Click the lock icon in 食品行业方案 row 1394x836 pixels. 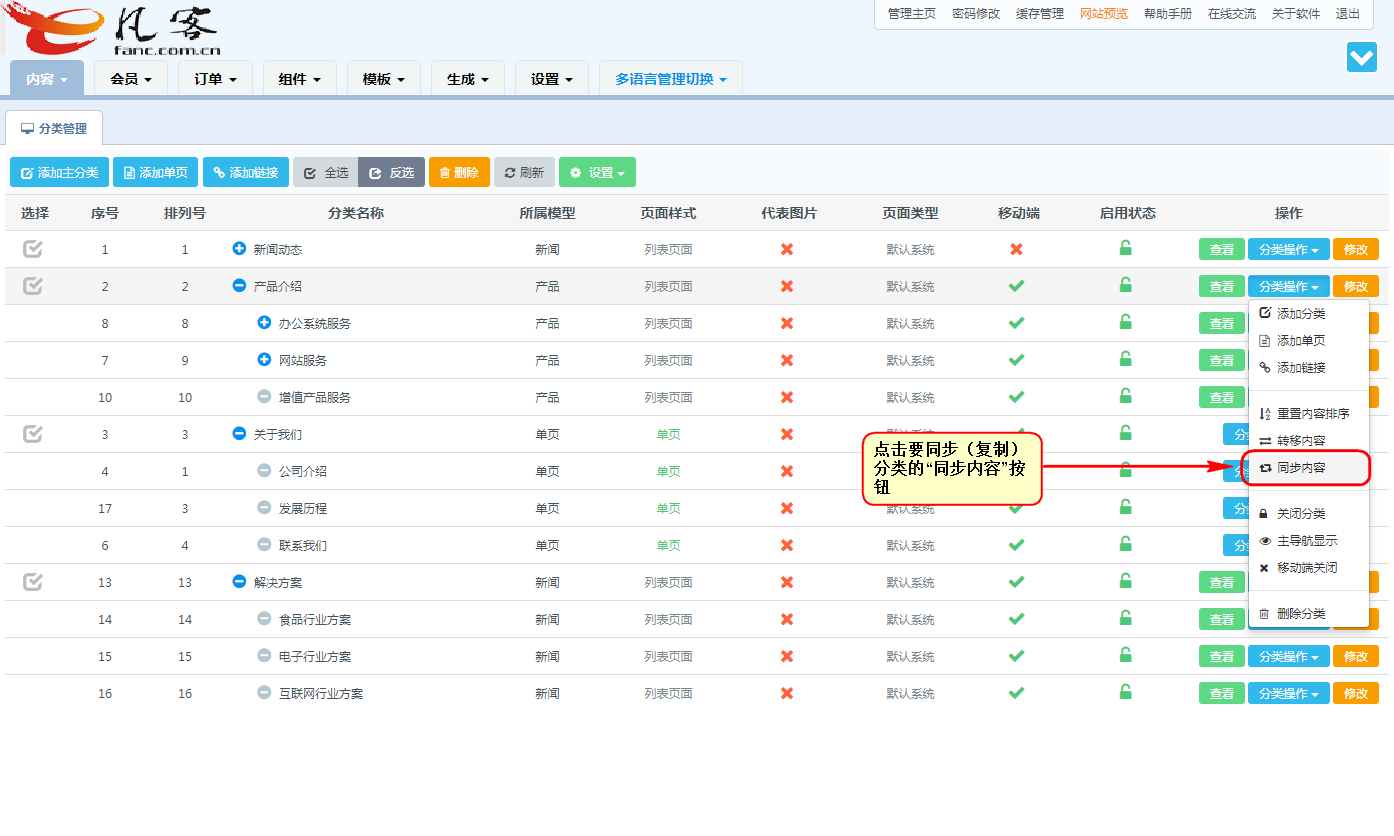coord(1125,618)
